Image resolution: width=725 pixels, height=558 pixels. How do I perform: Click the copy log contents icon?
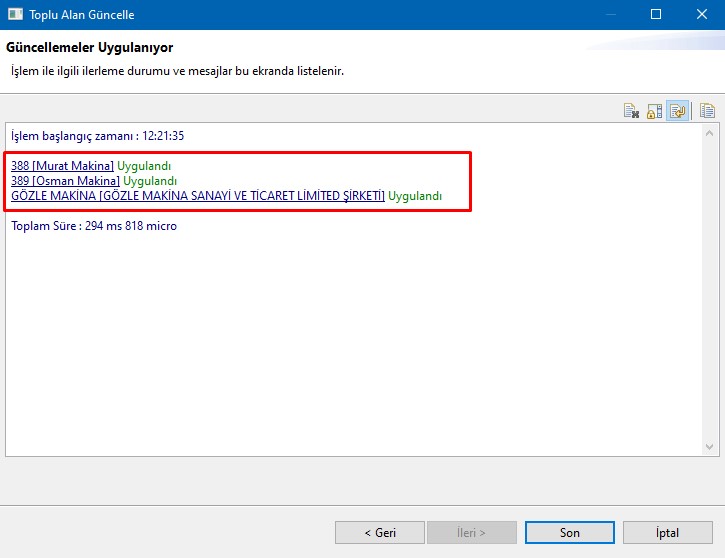point(708,111)
